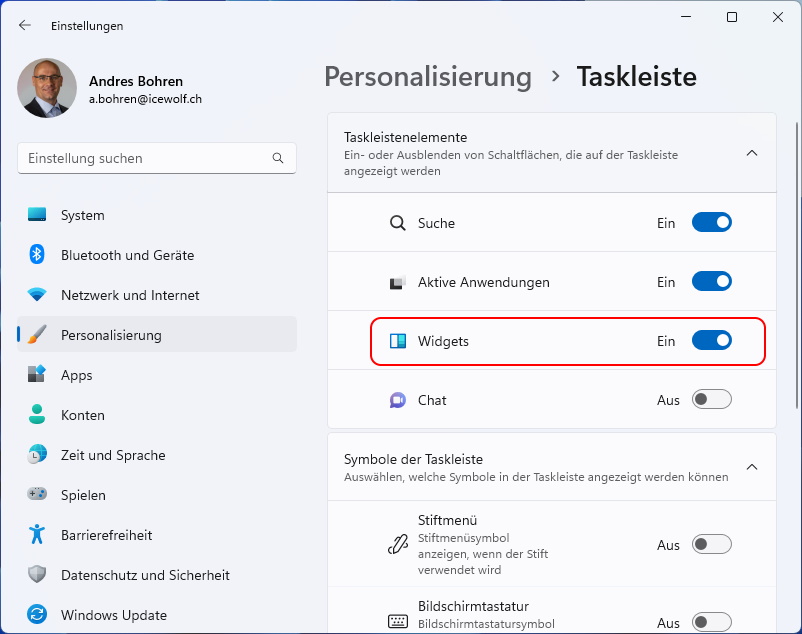Turn off the Widgets toggle
The height and width of the screenshot is (634, 802).
click(711, 341)
